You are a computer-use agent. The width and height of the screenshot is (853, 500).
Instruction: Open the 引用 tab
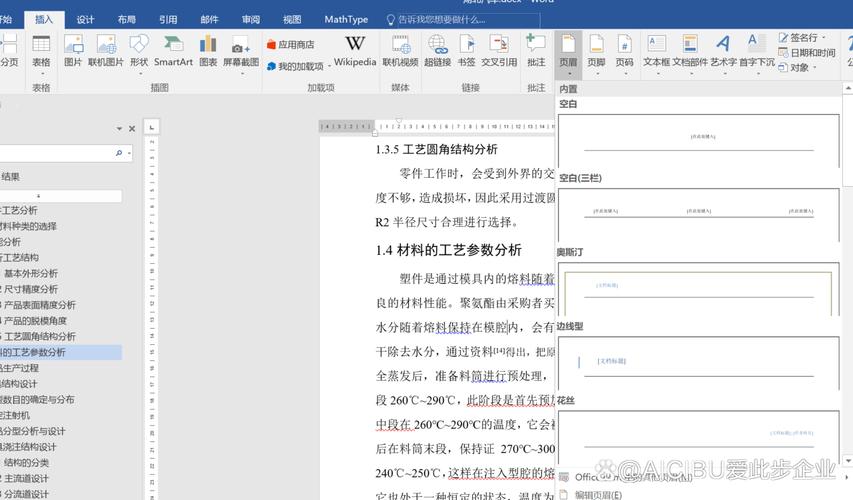tap(168, 20)
